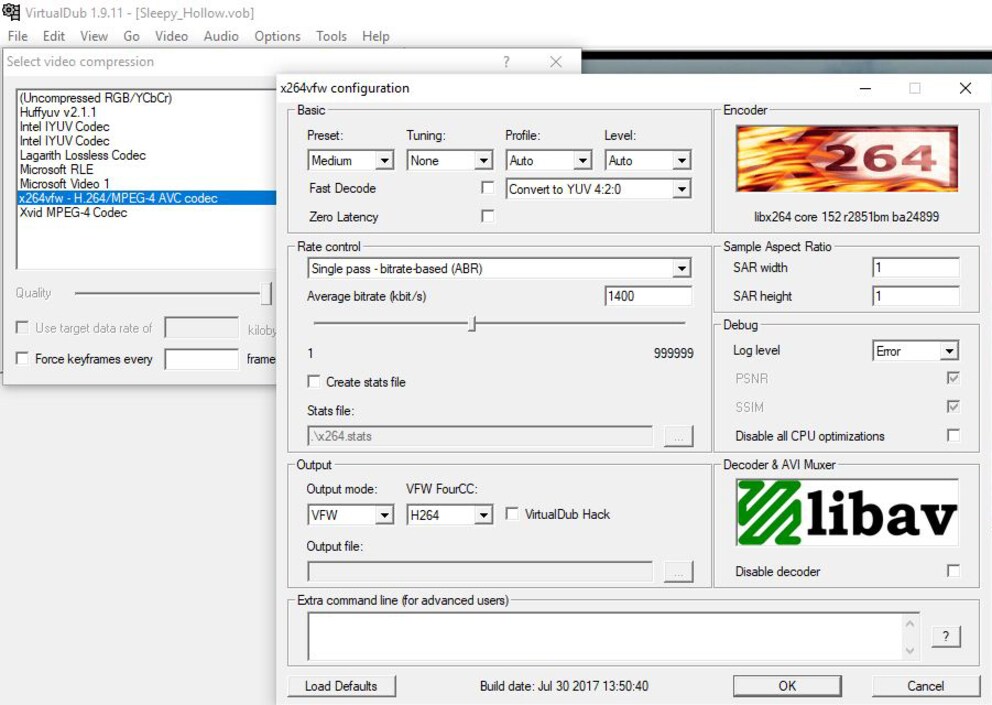Screen dimensions: 992x705
Task: Enable the Zero Latency checkbox
Action: coord(487,216)
